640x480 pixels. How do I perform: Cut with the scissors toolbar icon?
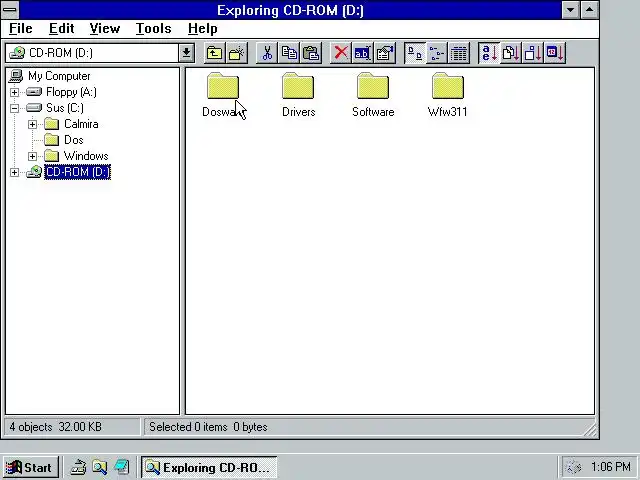pyautogui.click(x=267, y=53)
